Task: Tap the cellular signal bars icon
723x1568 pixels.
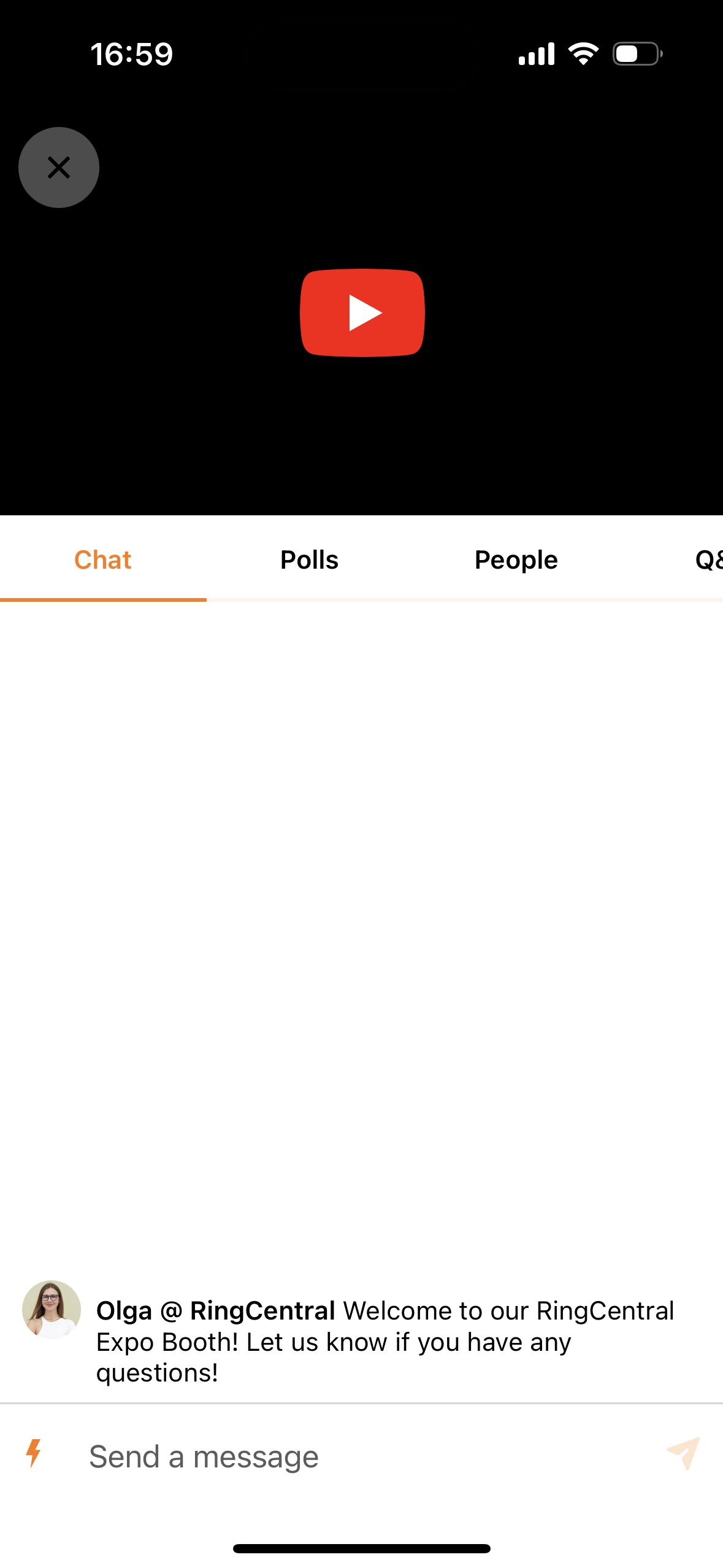Action: pos(537,54)
